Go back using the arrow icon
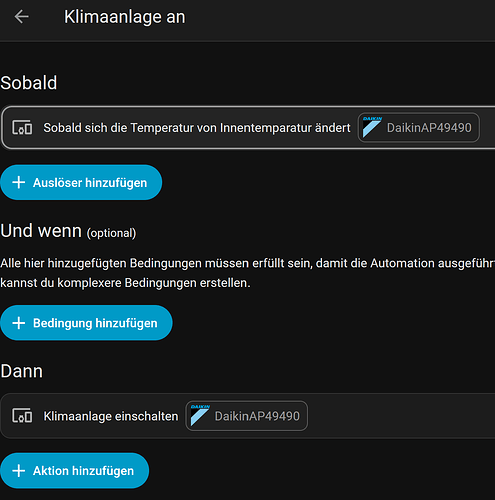The width and height of the screenshot is (495, 500). point(22,17)
